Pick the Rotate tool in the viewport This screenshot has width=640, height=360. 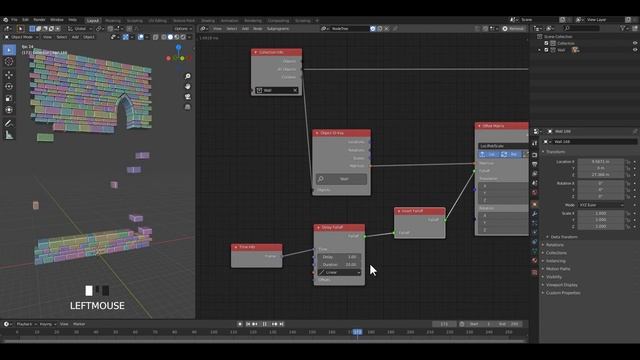pos(9,87)
